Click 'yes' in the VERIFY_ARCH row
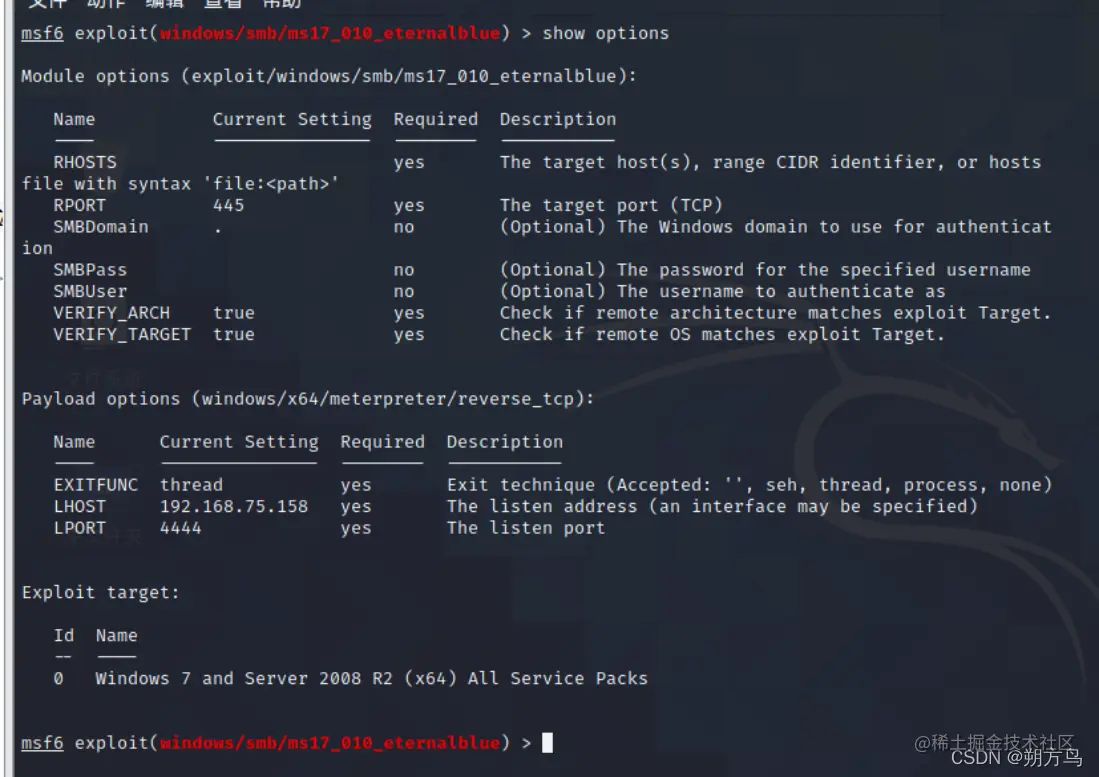Viewport: 1099px width, 777px height. (x=409, y=314)
